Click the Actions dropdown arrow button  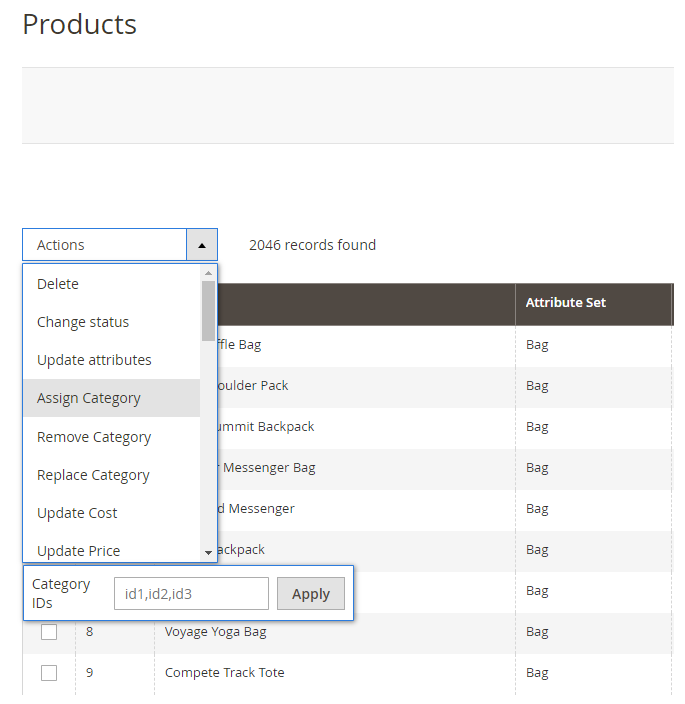(x=201, y=245)
